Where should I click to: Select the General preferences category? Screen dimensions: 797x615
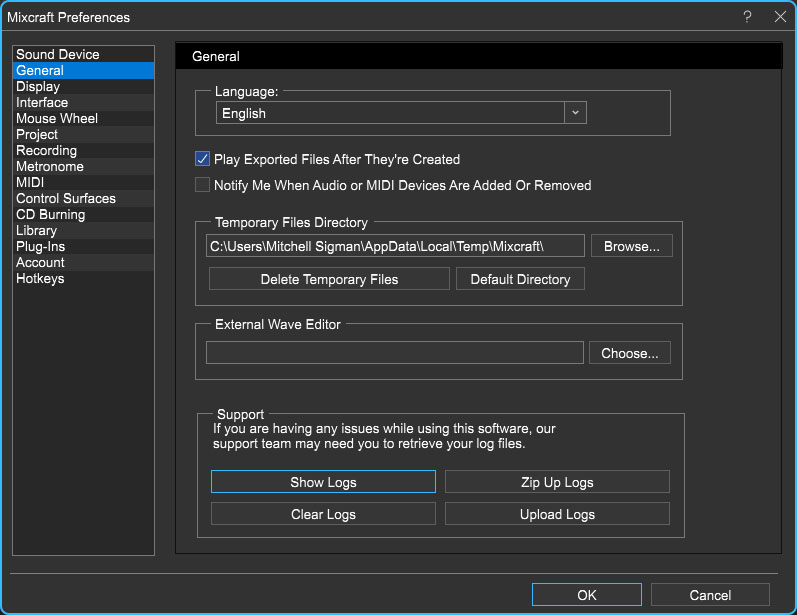pyautogui.click(x=83, y=71)
